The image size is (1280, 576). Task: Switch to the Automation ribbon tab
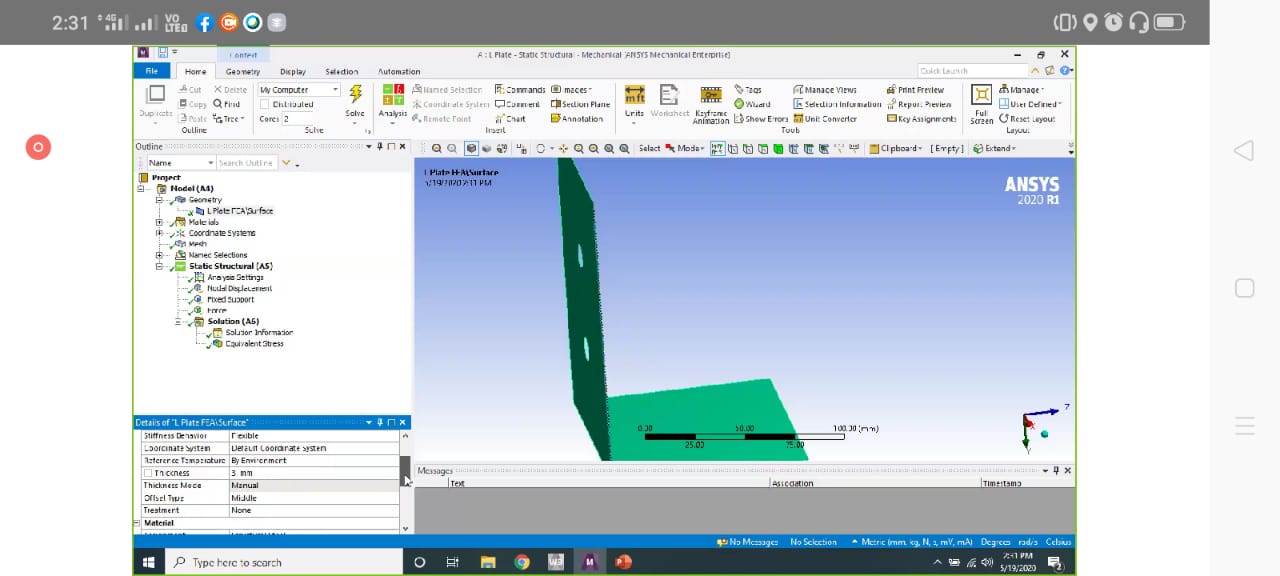click(399, 72)
